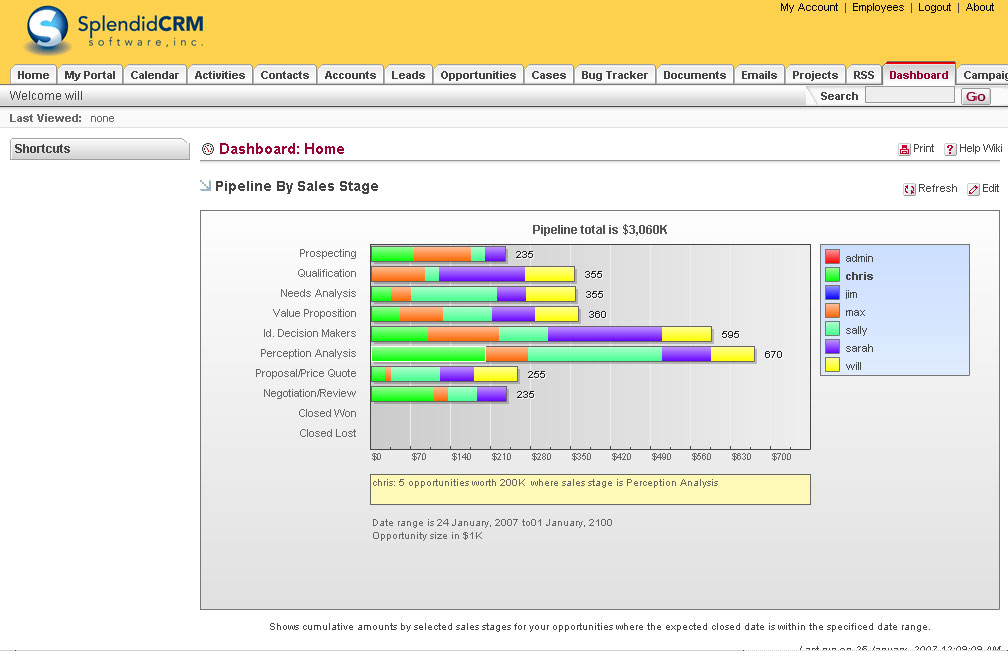This screenshot has width=1008, height=651.
Task: Collapse the Pipeline By Sales Stage arrow
Action: [206, 185]
